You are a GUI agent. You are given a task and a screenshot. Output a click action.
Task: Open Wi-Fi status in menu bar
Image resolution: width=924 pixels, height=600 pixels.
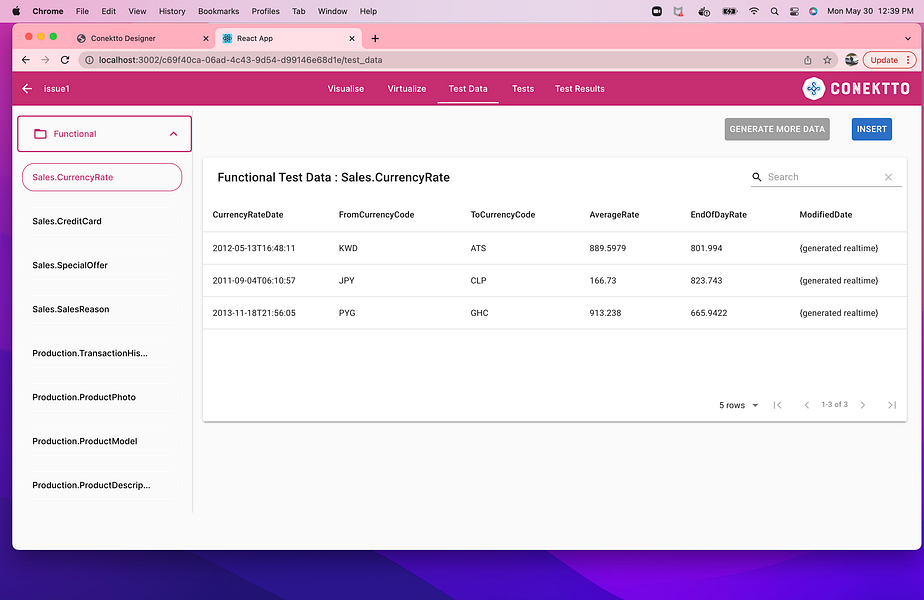754,11
